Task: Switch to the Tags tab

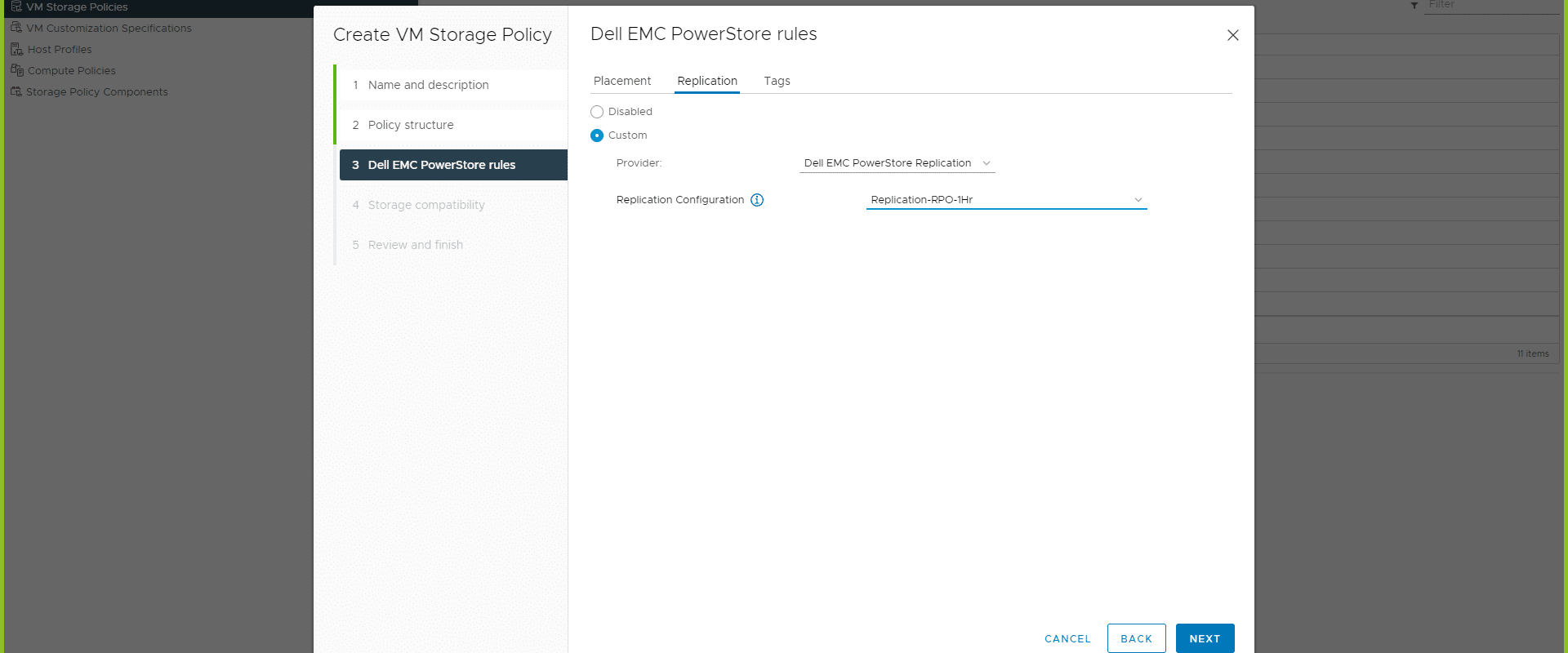Action: 777,81
